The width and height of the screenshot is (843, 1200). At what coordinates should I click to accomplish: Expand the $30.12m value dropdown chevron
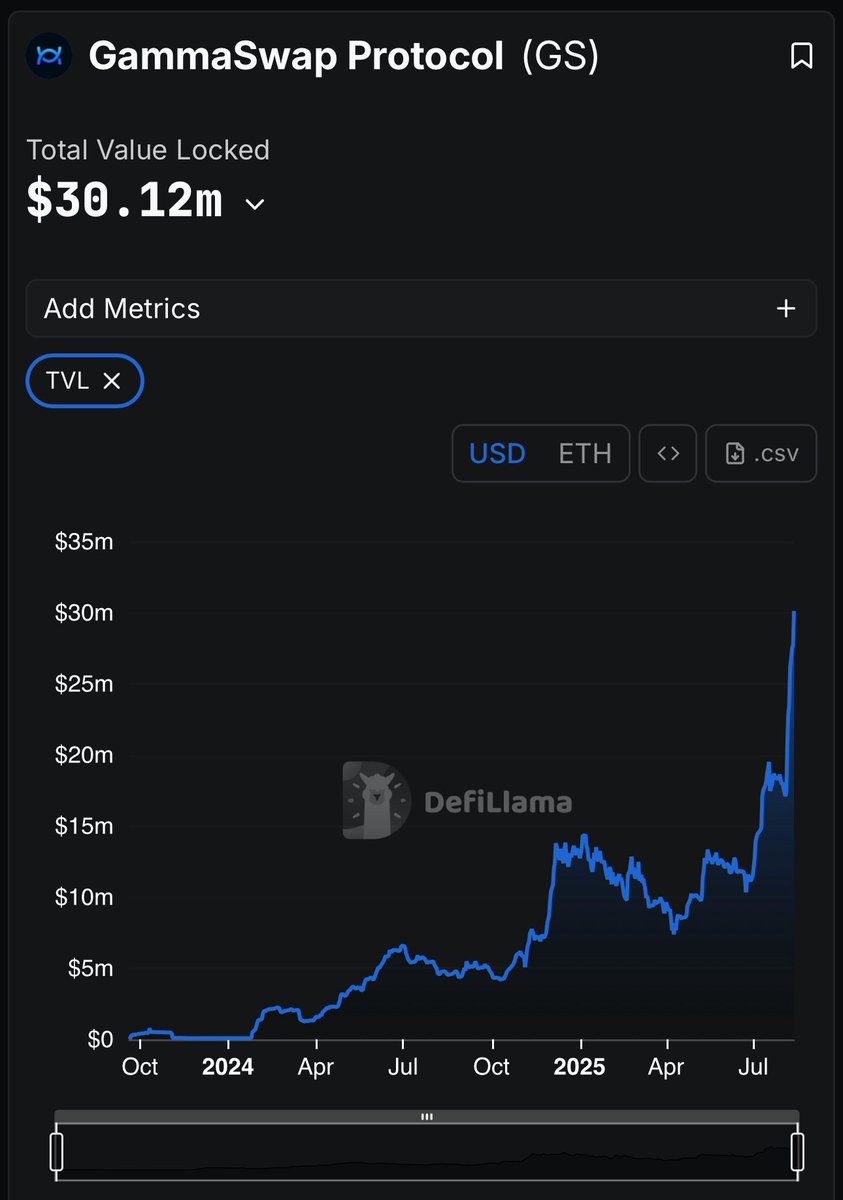coord(255,204)
